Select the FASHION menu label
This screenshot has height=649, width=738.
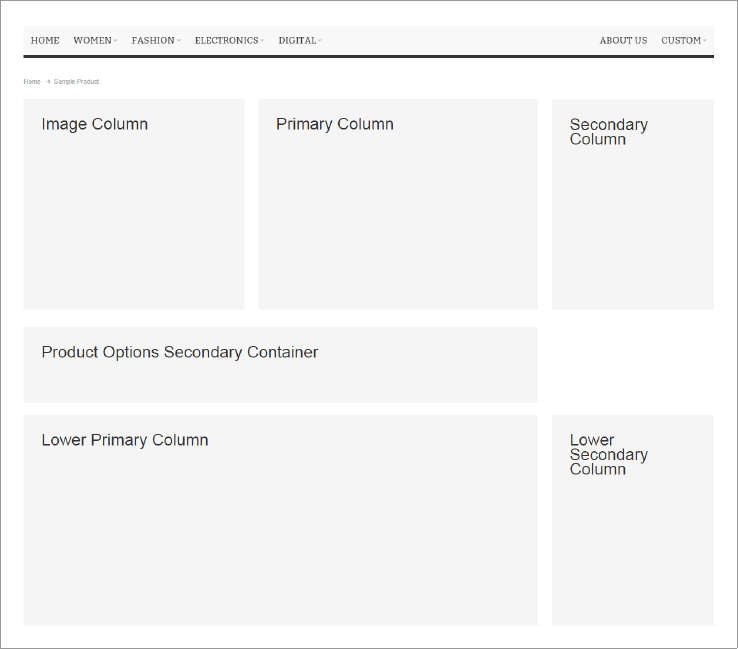[x=152, y=41]
